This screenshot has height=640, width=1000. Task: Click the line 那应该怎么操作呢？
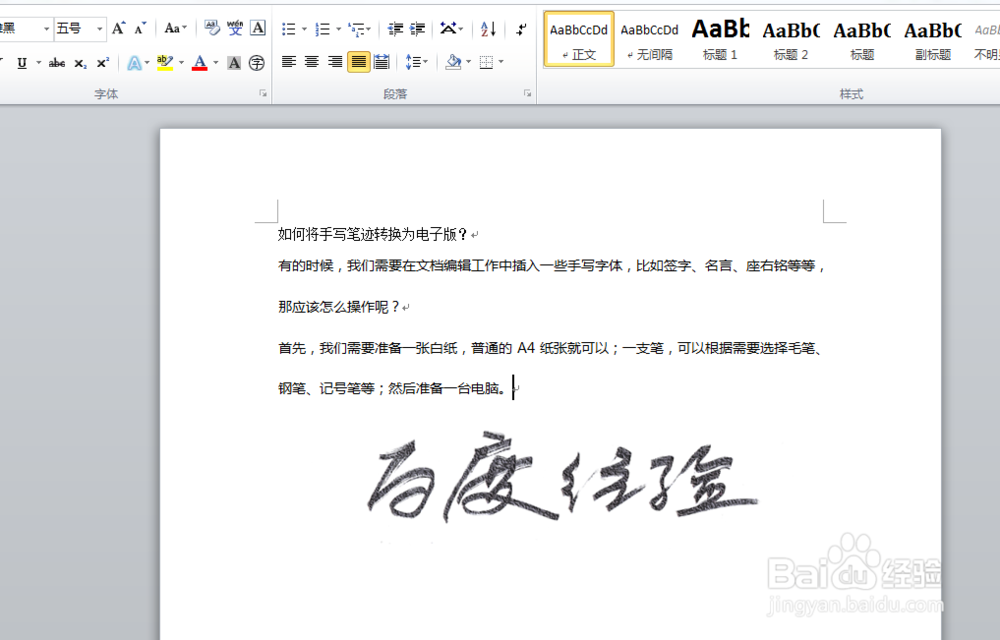click(339, 307)
